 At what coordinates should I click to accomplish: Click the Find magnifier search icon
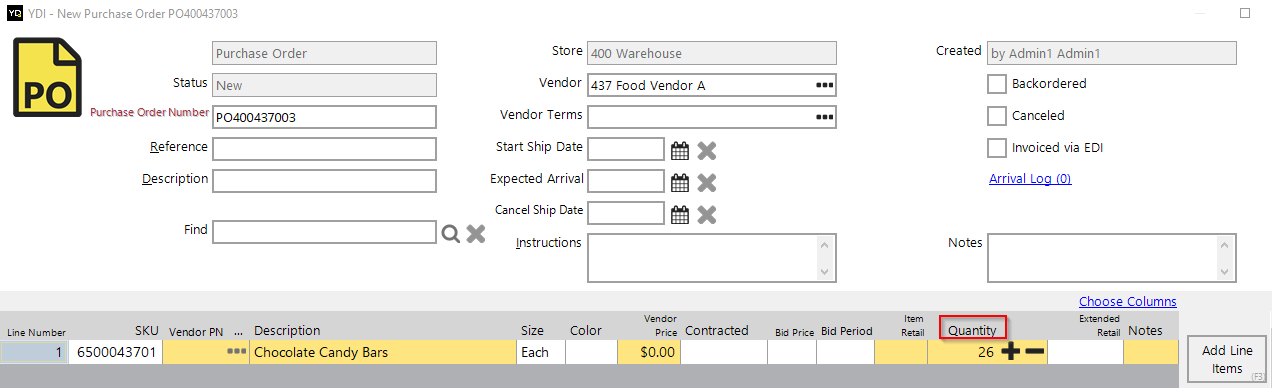[451, 233]
